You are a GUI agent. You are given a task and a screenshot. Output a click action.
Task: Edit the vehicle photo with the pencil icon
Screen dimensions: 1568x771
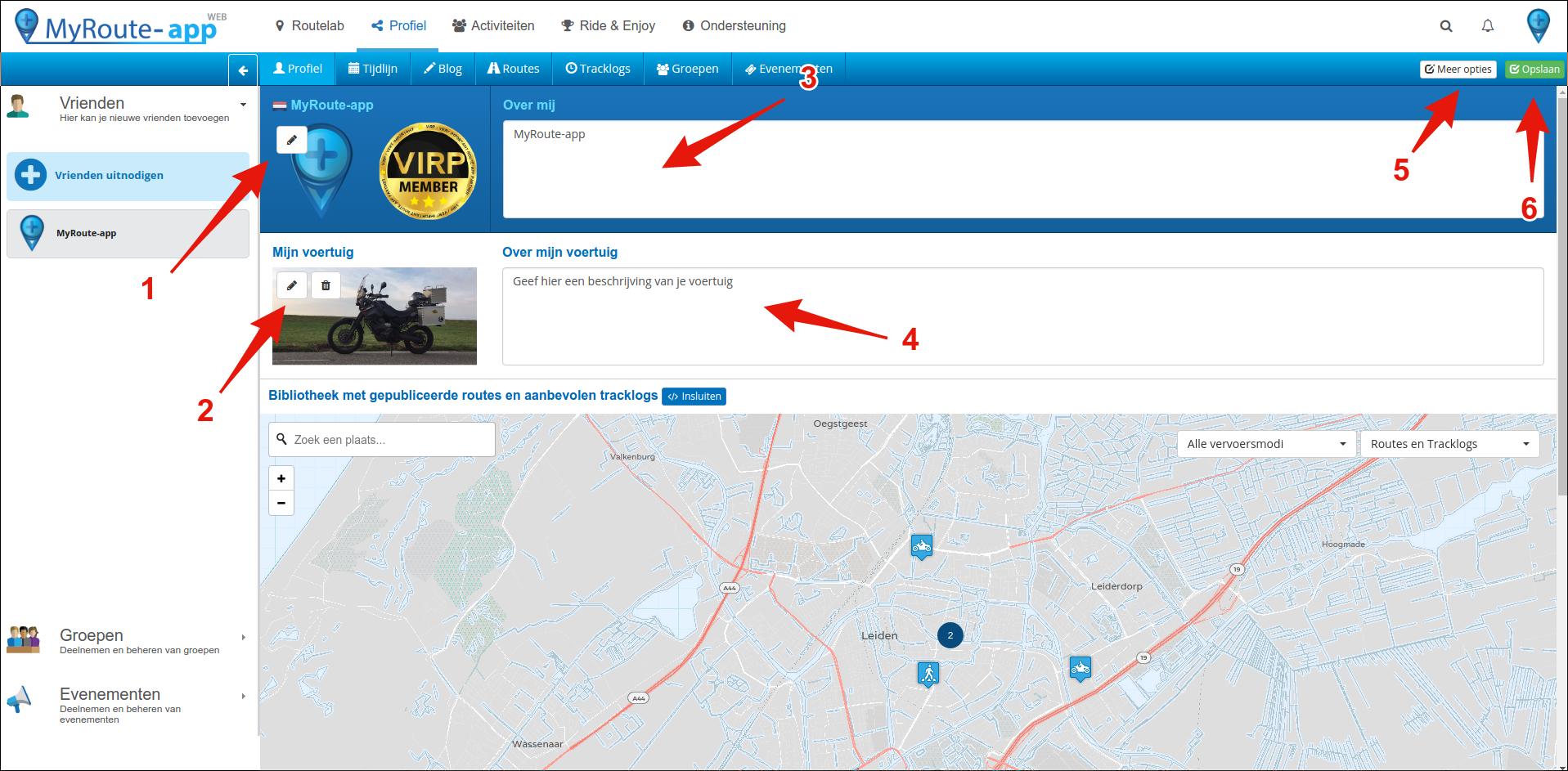pos(291,285)
